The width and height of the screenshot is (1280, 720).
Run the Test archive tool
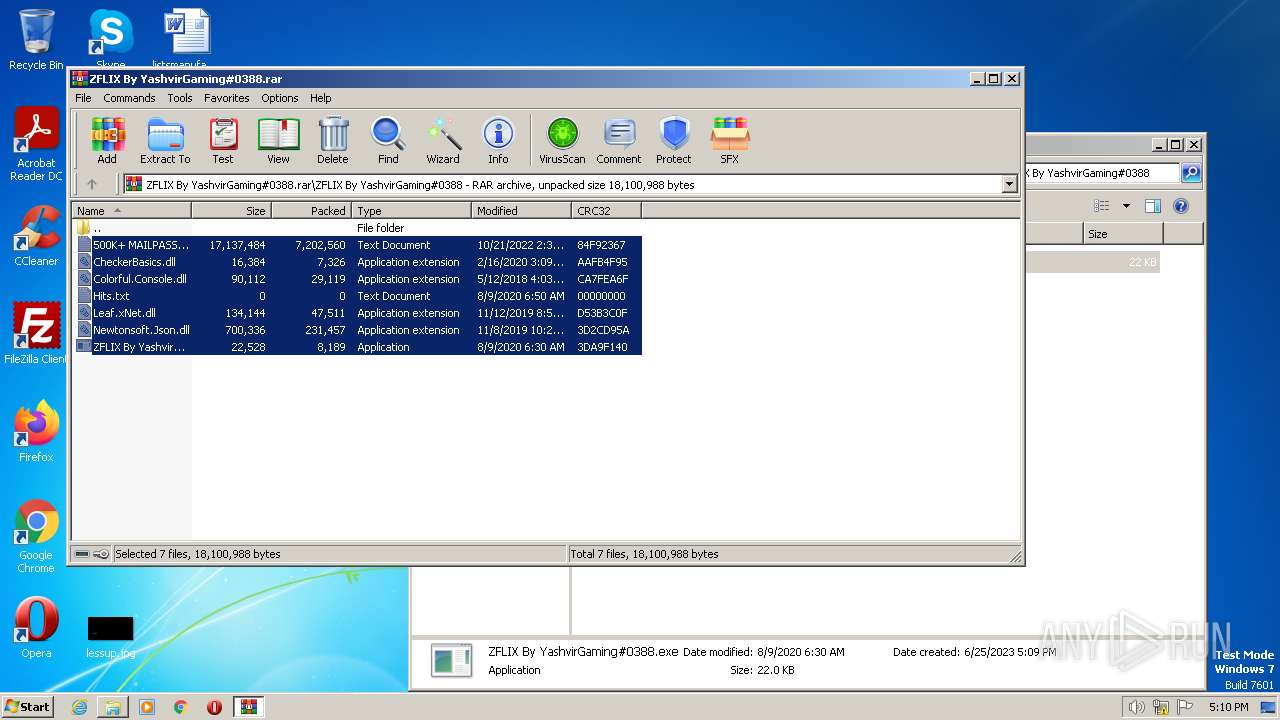coord(223,140)
